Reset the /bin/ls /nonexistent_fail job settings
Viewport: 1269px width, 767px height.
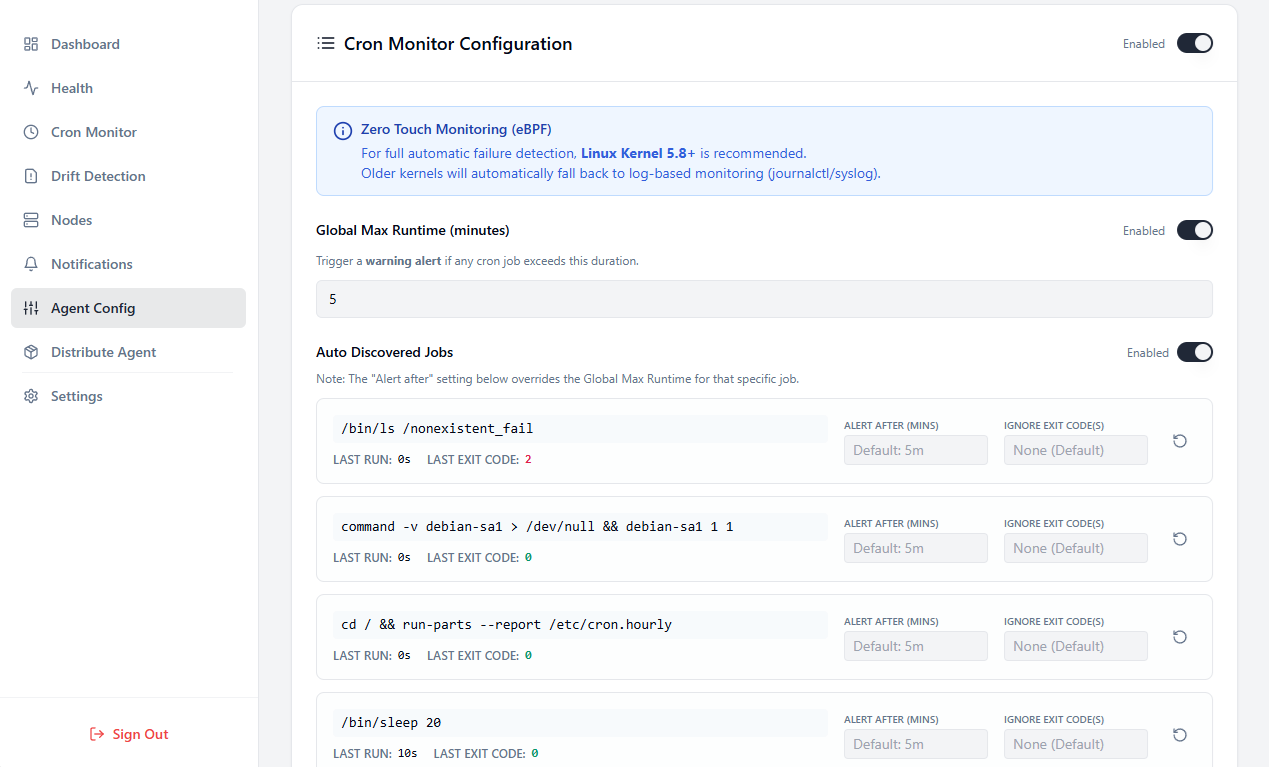[x=1180, y=441]
